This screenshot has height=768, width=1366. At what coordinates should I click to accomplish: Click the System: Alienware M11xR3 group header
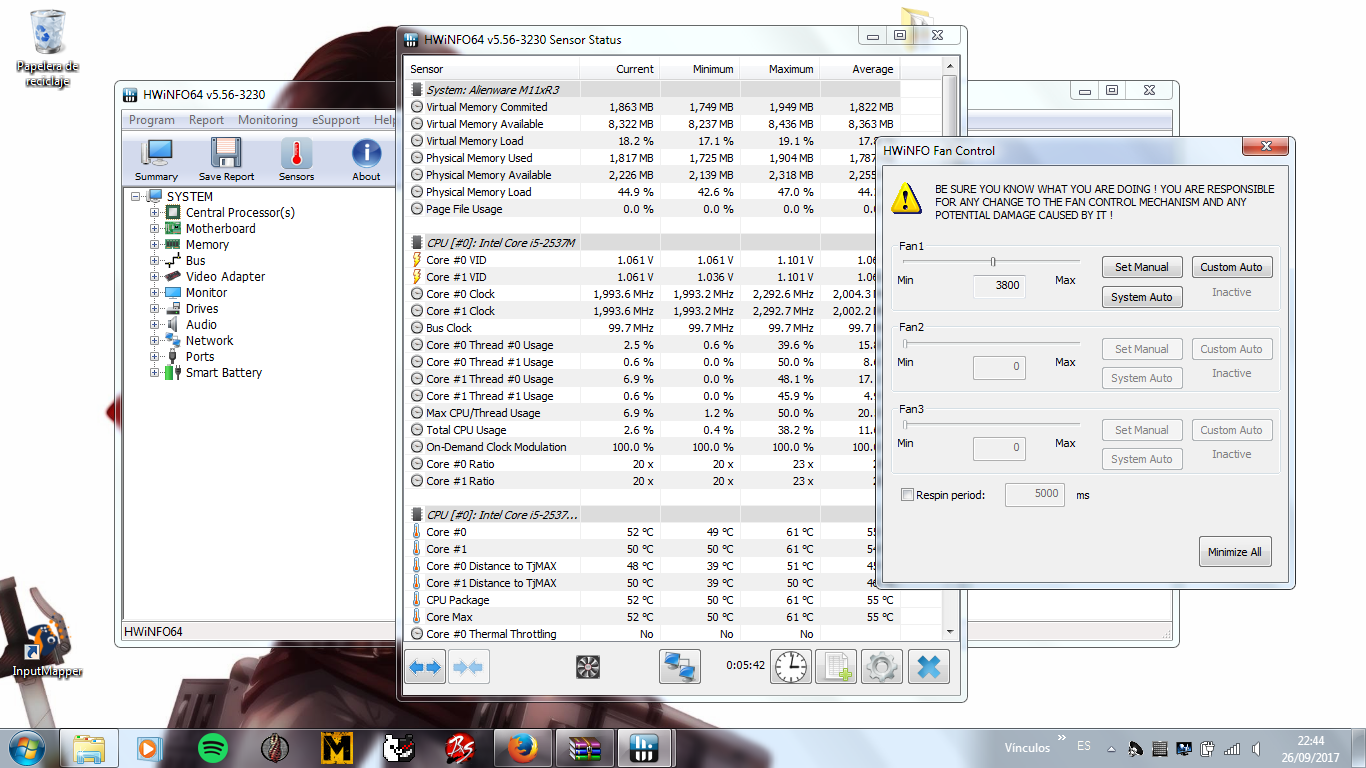pyautogui.click(x=654, y=90)
